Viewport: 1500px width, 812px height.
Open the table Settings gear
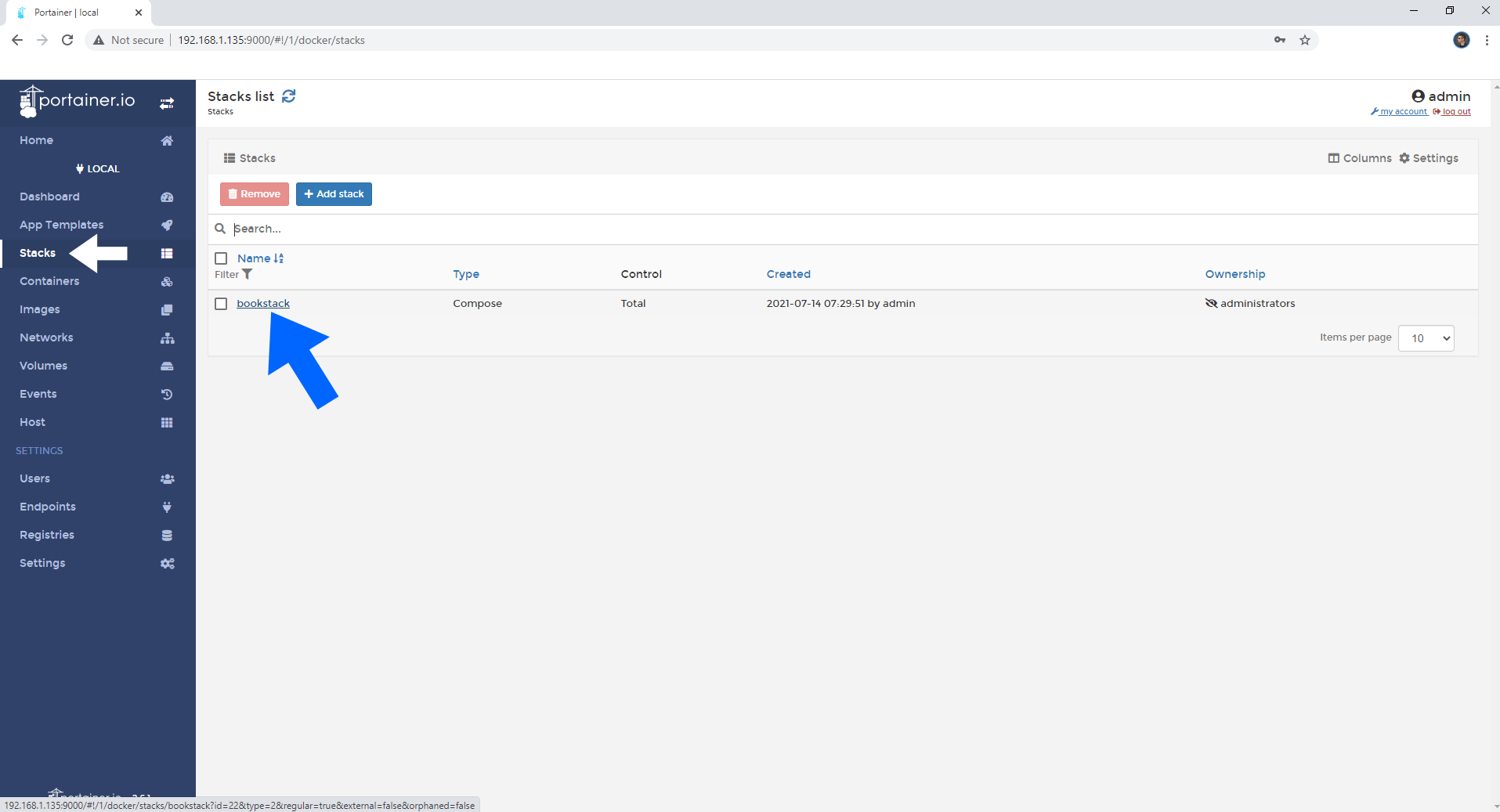tap(1429, 157)
